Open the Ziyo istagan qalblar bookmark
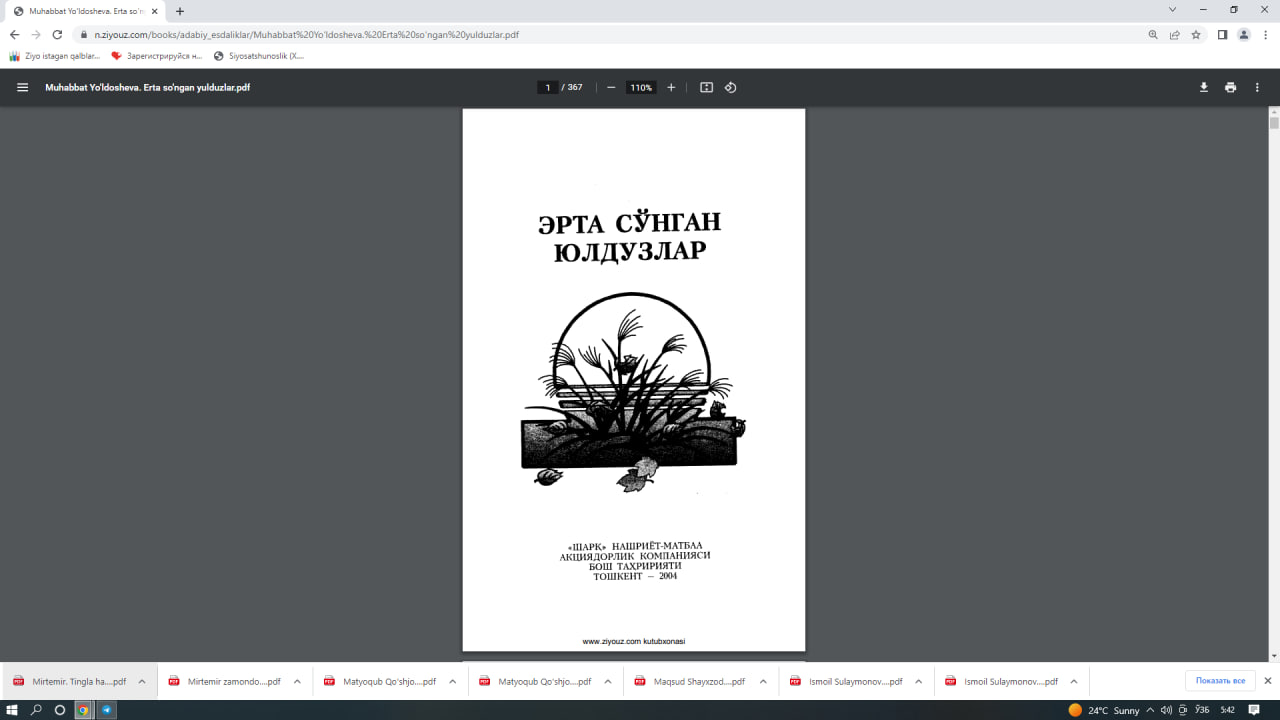Screen dimensions: 1280x720 click(55, 56)
